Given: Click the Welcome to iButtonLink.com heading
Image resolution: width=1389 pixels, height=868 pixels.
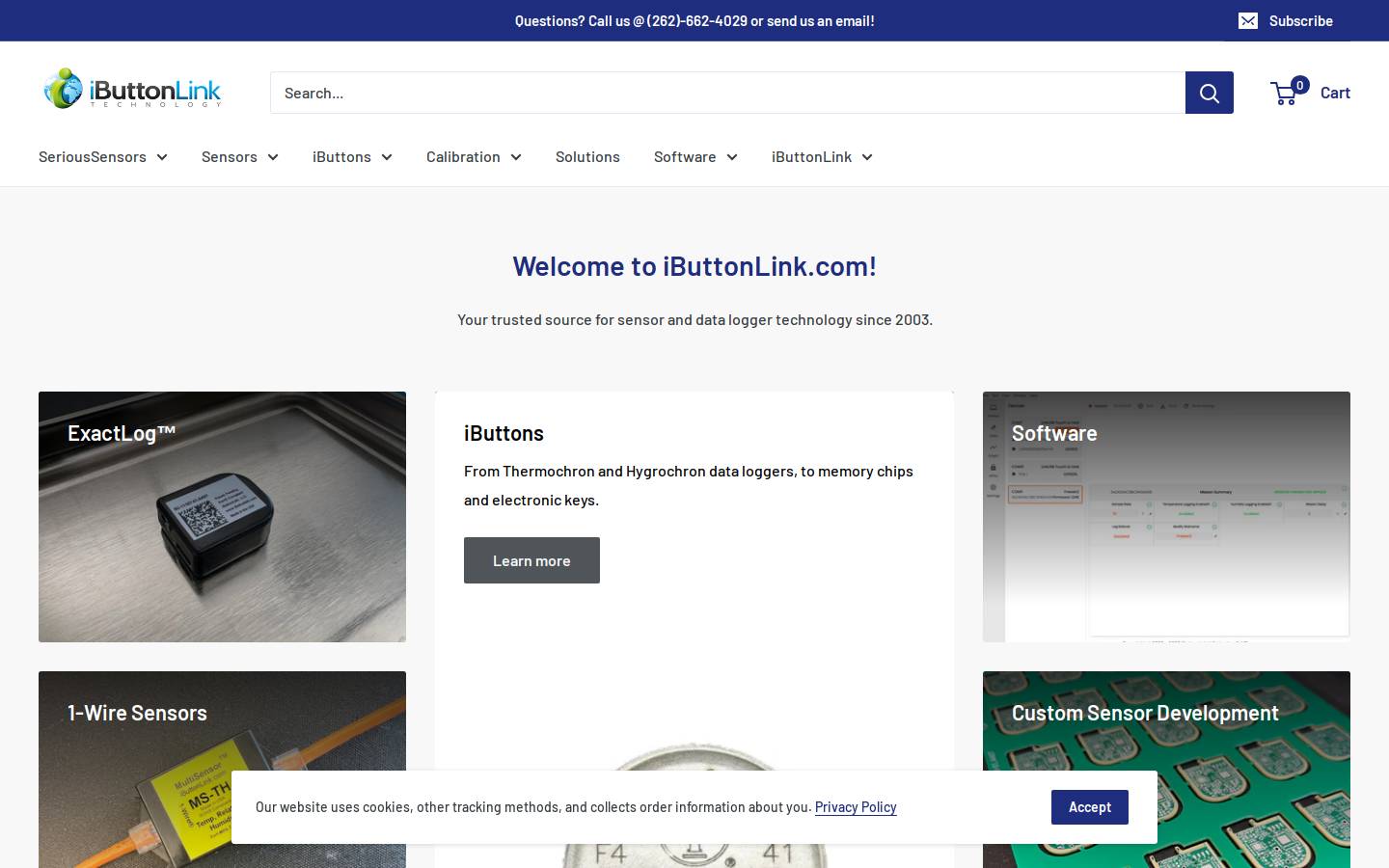Looking at the screenshot, I should (694, 266).
